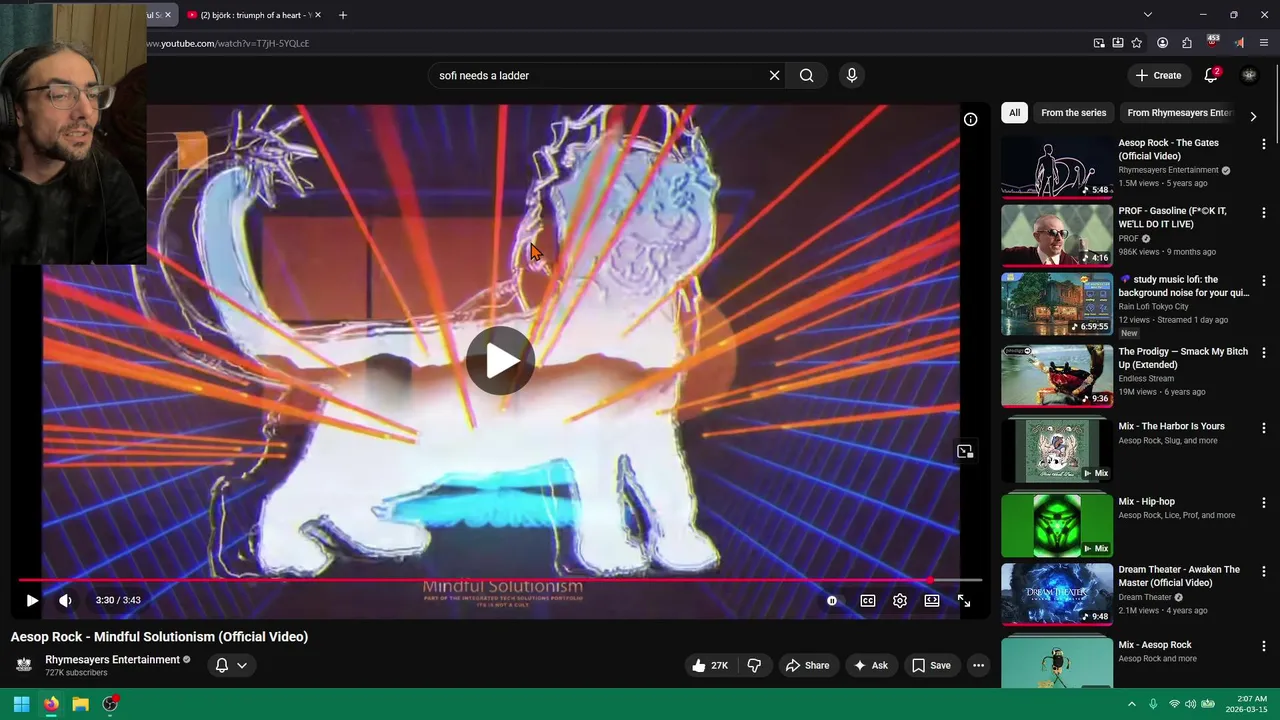The height and width of the screenshot is (720, 1280).
Task: Open the 'Aesop Rock - The Gates' thumbnail
Action: pyautogui.click(x=1057, y=167)
